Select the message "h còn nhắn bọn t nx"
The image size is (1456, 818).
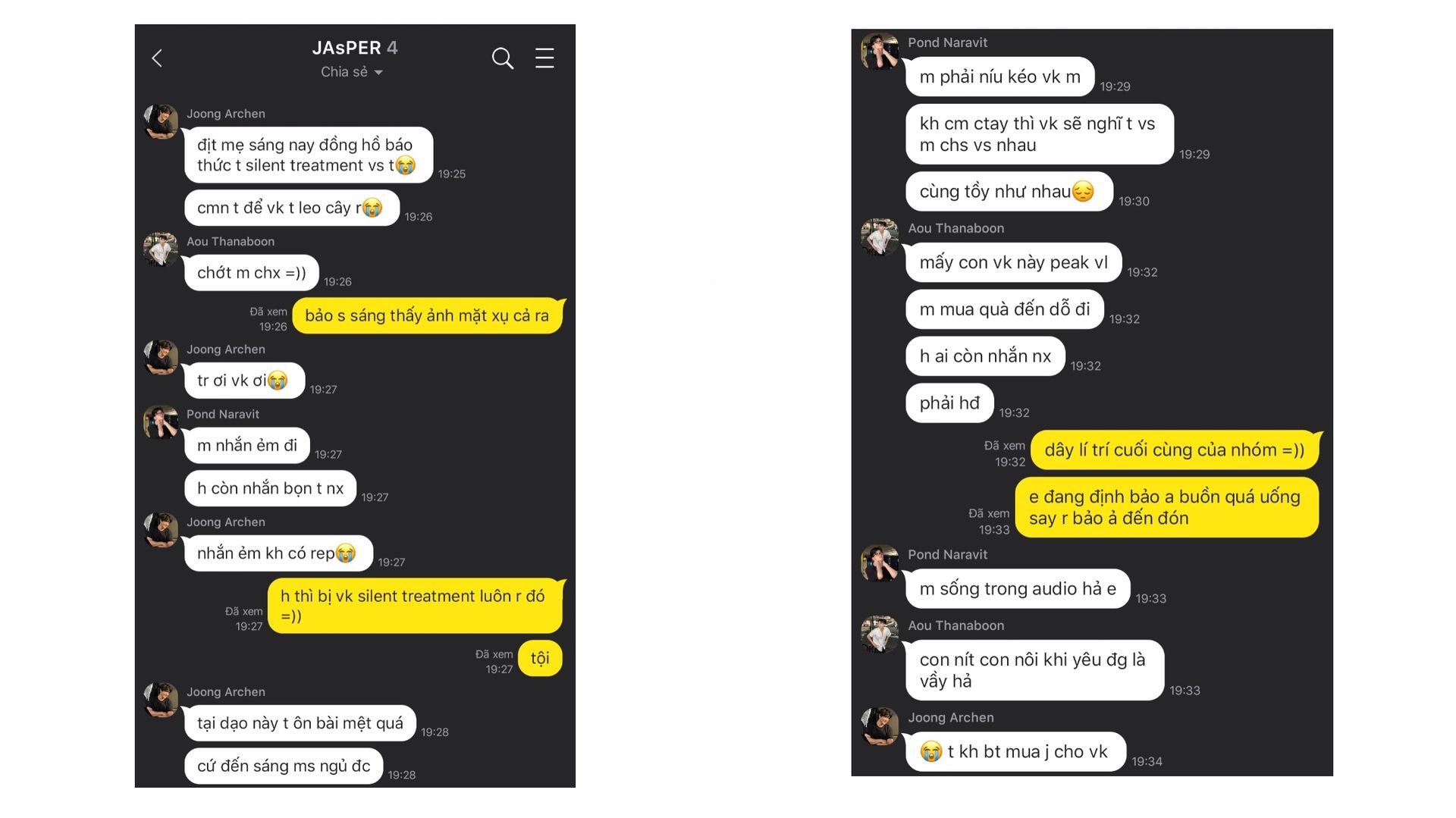(270, 489)
